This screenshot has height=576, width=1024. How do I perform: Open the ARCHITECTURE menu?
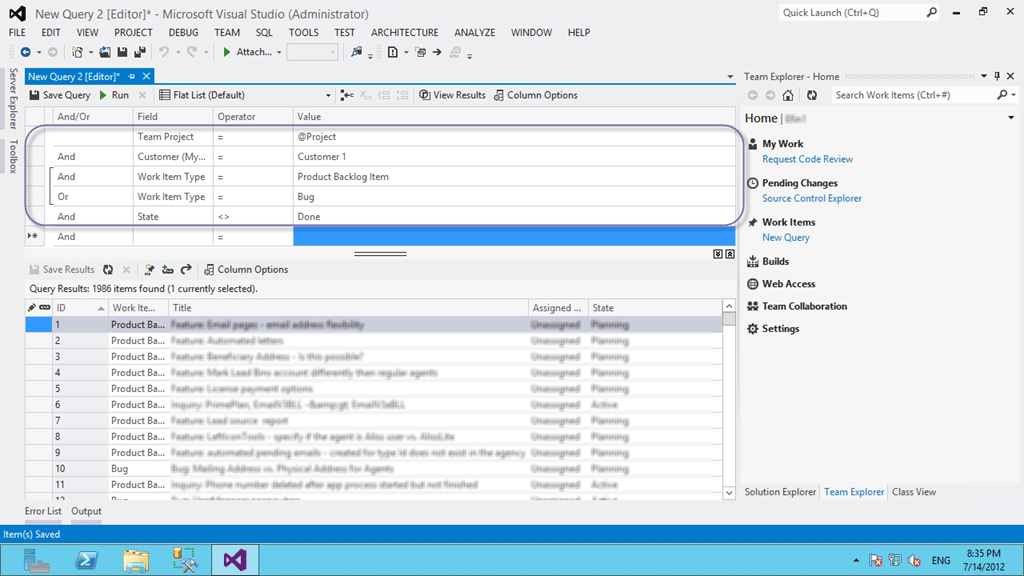405,33
